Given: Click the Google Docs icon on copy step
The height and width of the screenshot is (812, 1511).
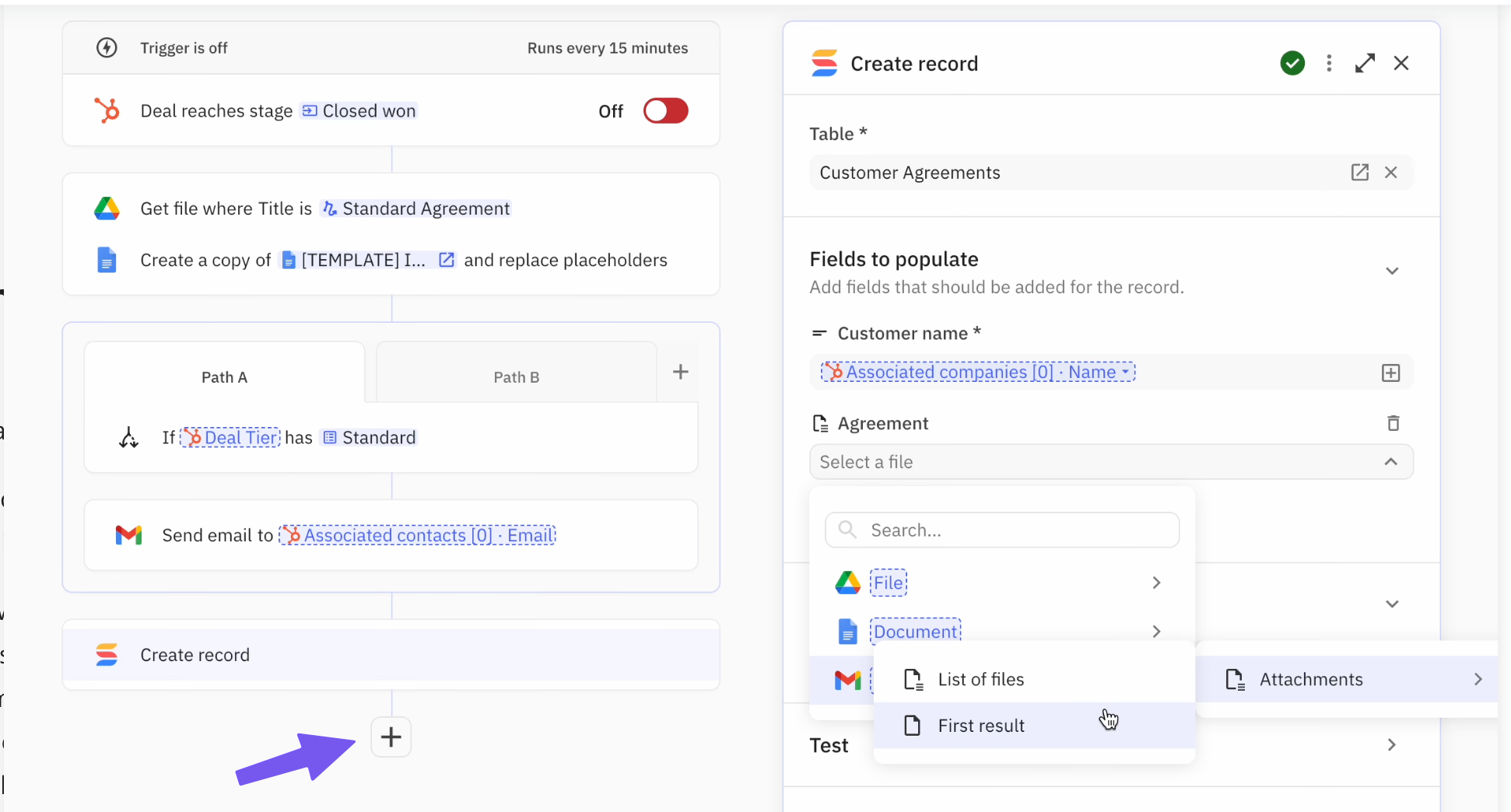Looking at the screenshot, I should 107,260.
